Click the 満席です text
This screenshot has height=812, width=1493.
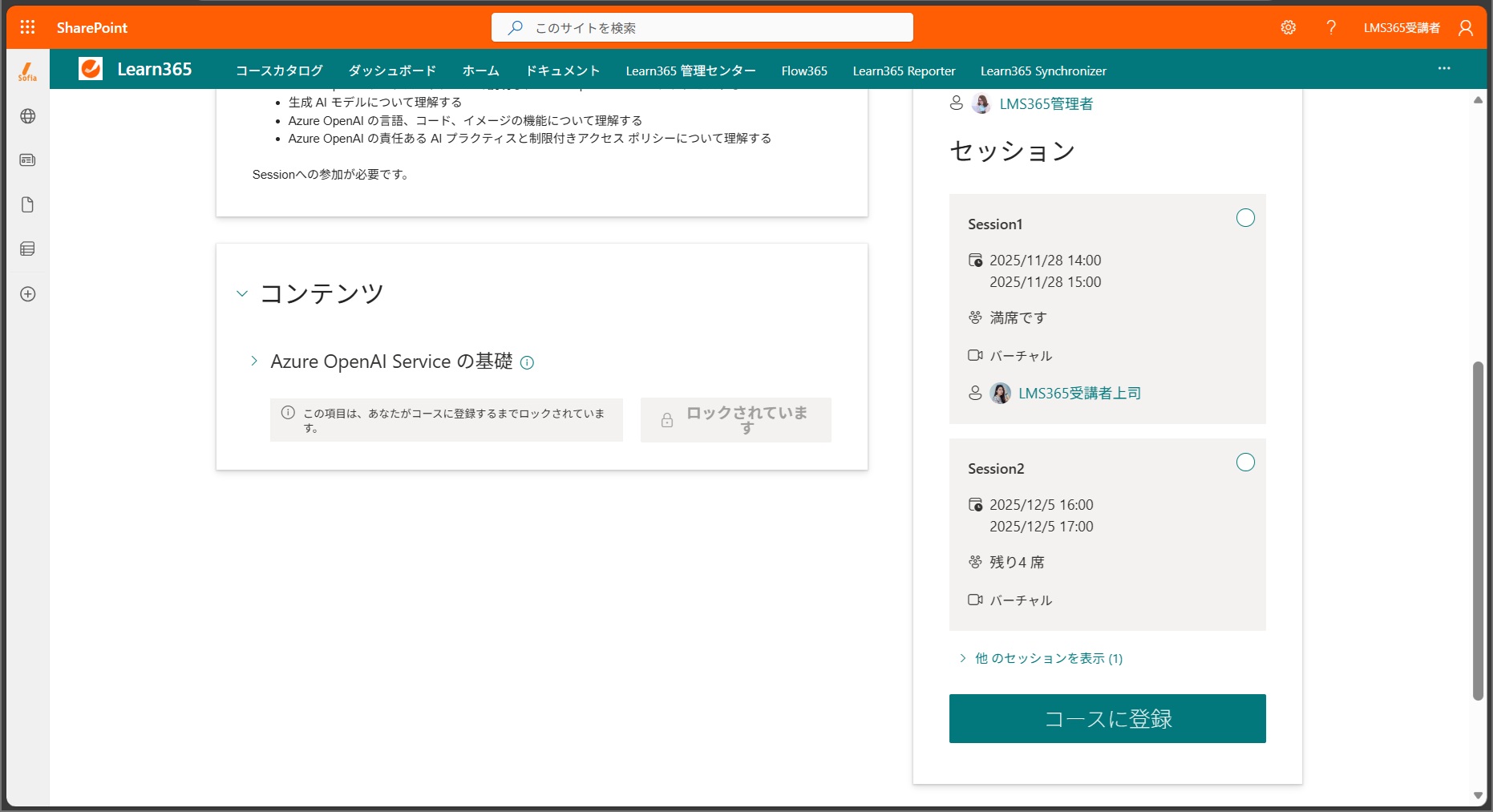(1018, 317)
